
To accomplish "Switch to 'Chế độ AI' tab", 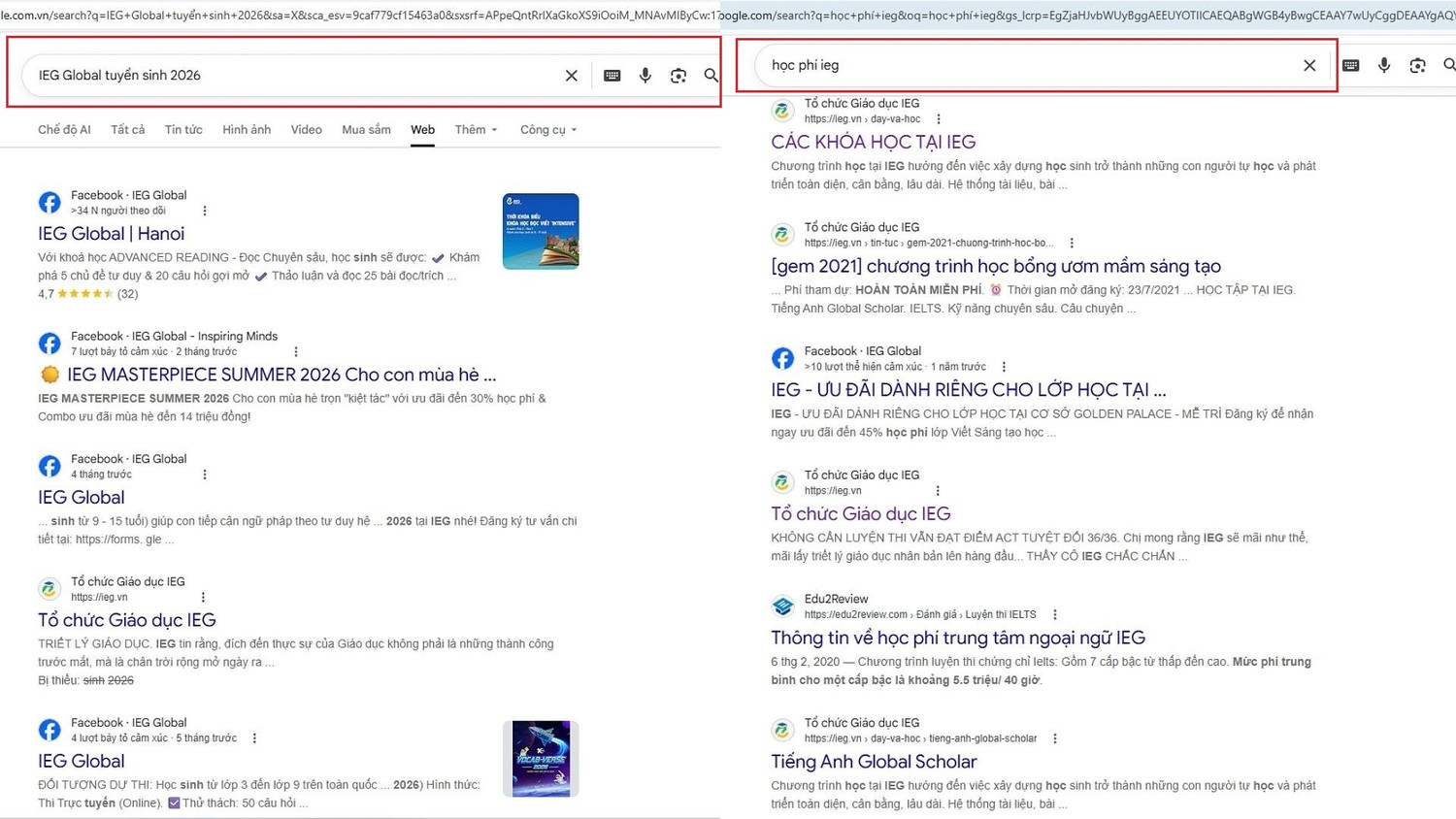I will click(64, 130).
